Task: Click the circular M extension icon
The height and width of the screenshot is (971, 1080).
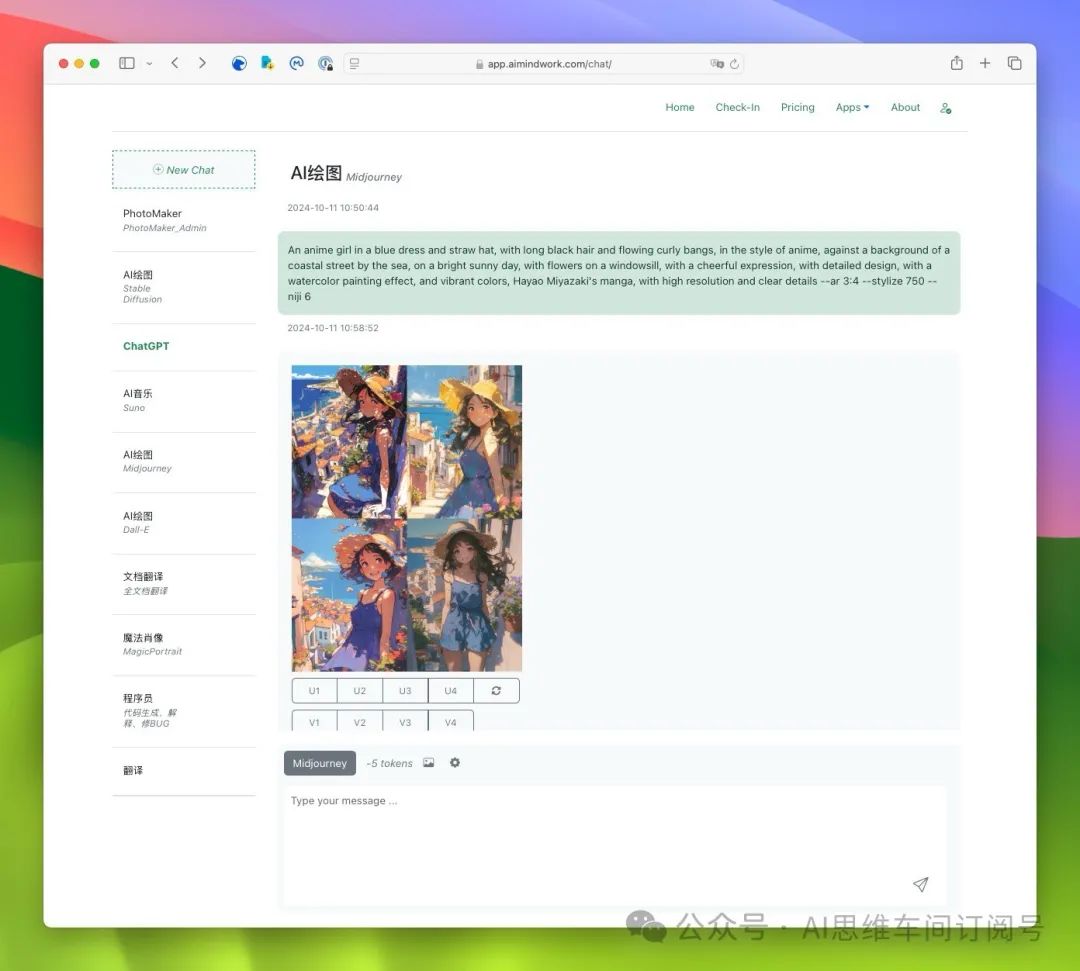Action: coord(296,63)
